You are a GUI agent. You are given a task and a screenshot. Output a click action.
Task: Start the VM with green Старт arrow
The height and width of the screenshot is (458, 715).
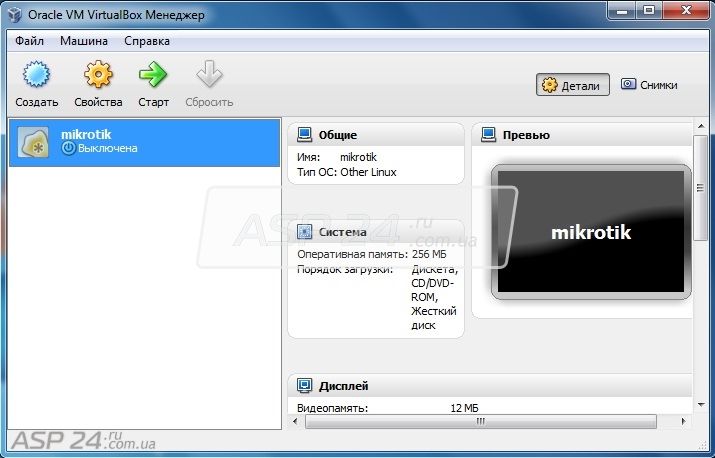153,74
